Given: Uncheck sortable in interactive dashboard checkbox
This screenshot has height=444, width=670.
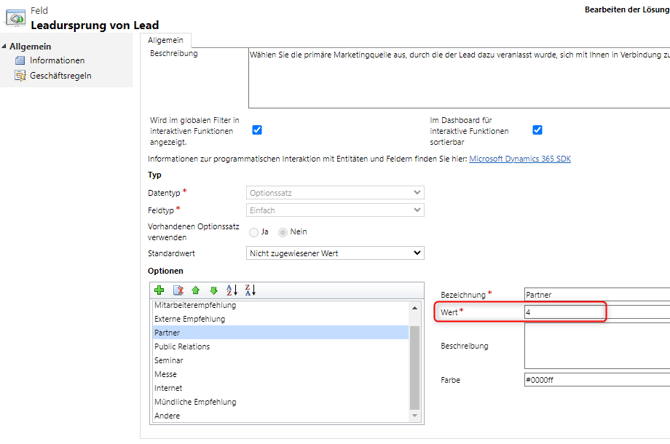Looking at the screenshot, I should tap(537, 130).
